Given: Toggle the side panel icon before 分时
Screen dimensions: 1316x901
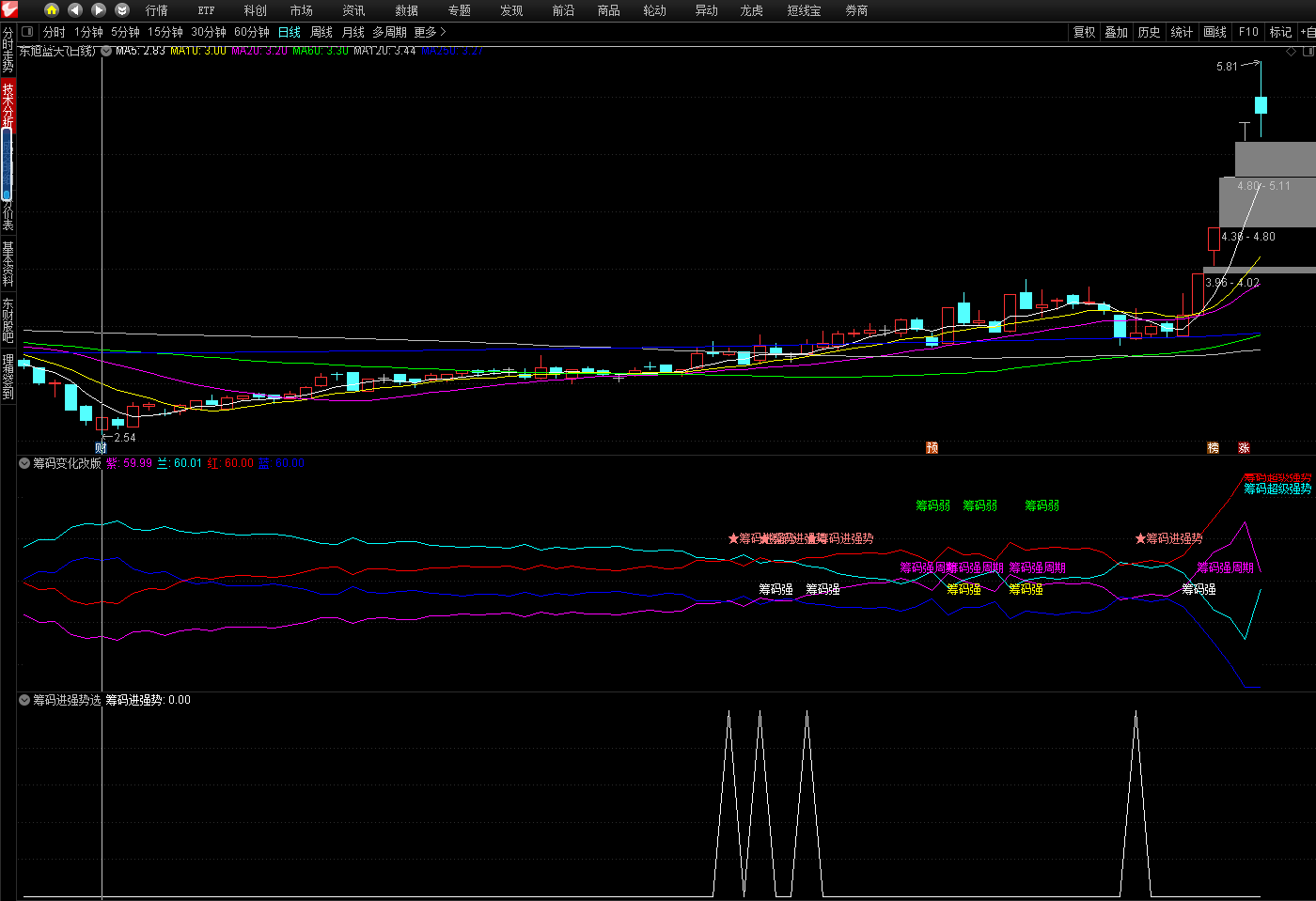Looking at the screenshot, I should point(27,32).
